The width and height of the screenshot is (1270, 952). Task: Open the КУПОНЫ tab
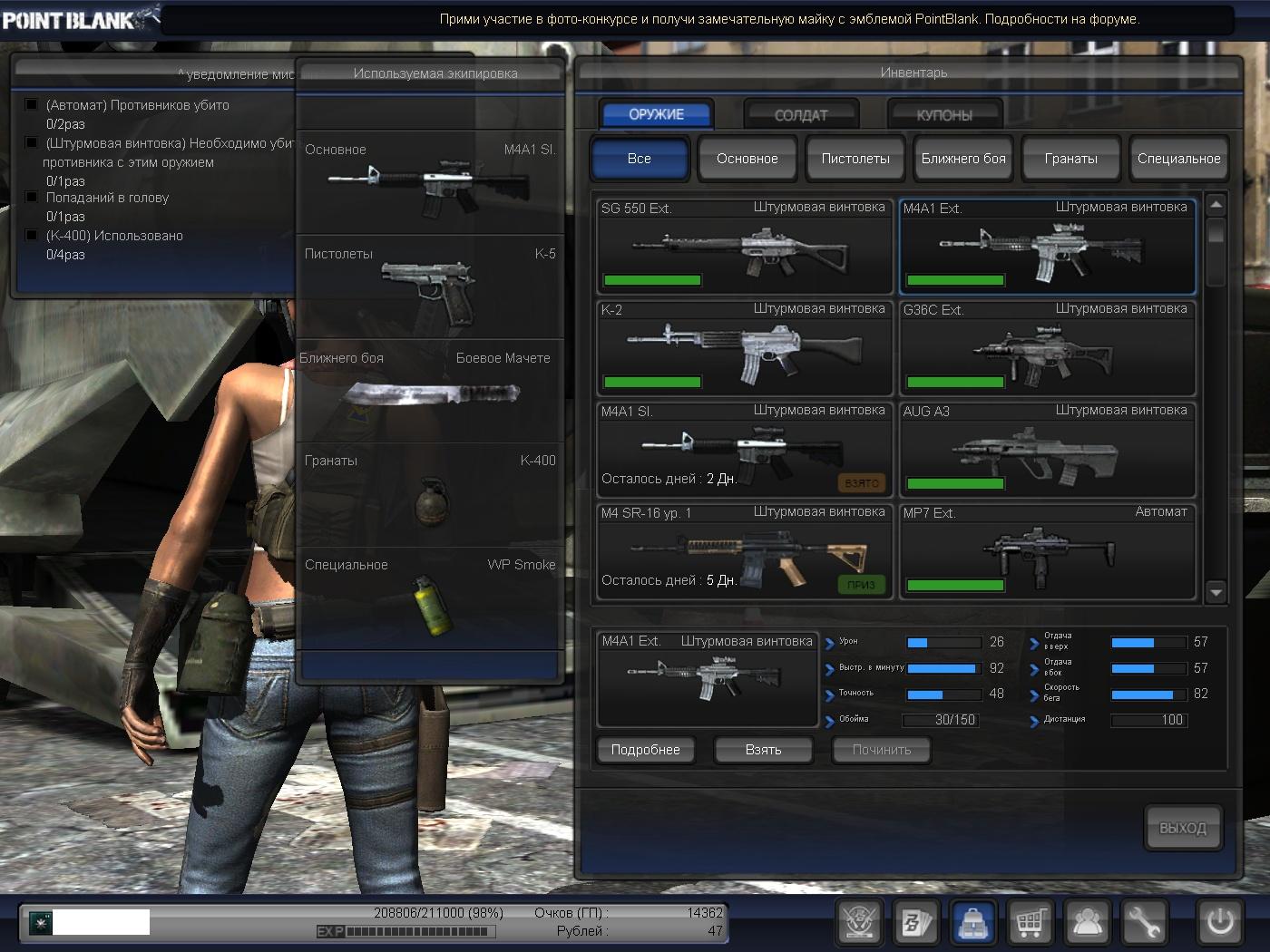(944, 115)
